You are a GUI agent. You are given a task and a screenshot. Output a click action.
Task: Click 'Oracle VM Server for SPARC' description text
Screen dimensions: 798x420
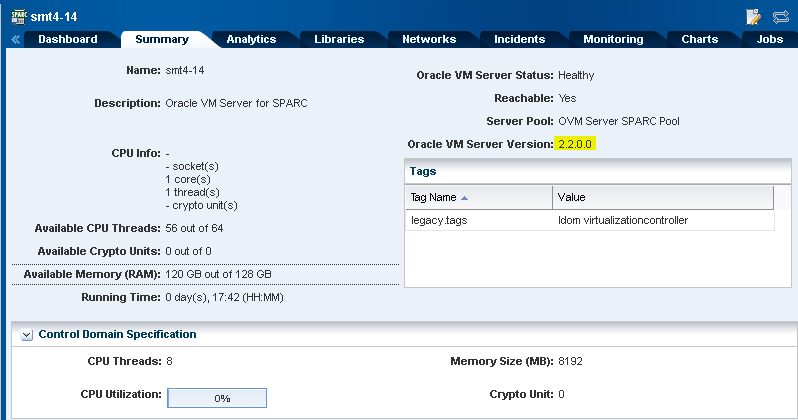coord(237,103)
